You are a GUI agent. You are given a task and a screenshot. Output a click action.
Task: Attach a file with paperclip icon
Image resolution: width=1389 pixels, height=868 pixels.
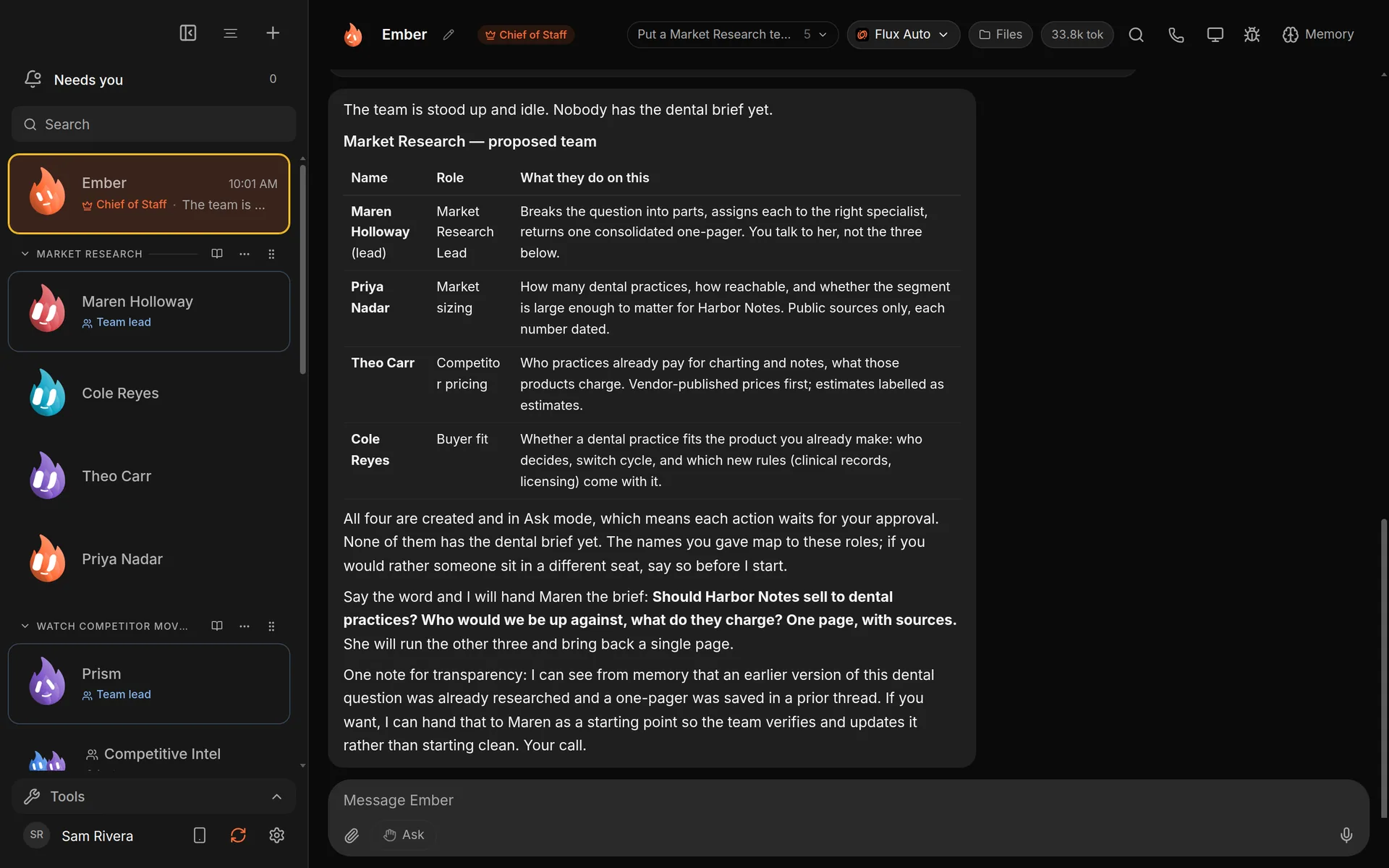(x=352, y=835)
